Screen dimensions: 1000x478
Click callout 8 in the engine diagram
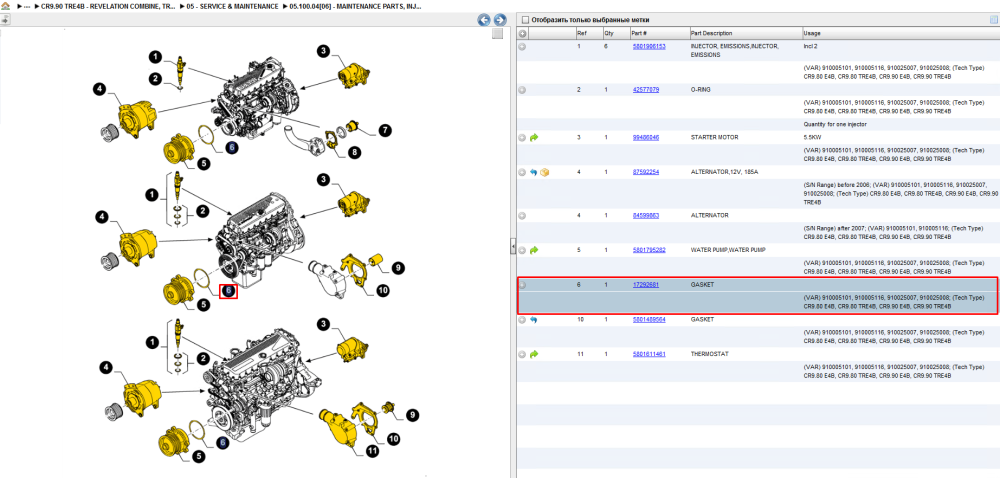point(353,152)
